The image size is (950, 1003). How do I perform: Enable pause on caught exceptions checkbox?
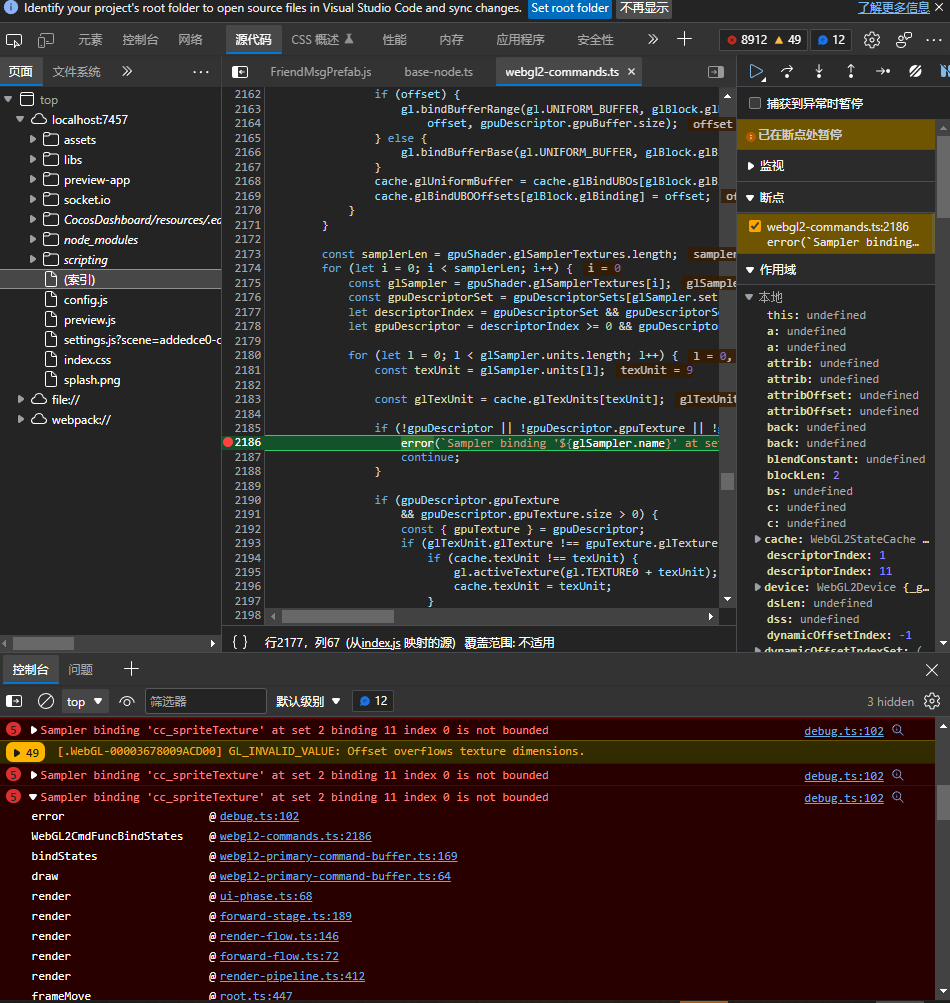[x=755, y=103]
